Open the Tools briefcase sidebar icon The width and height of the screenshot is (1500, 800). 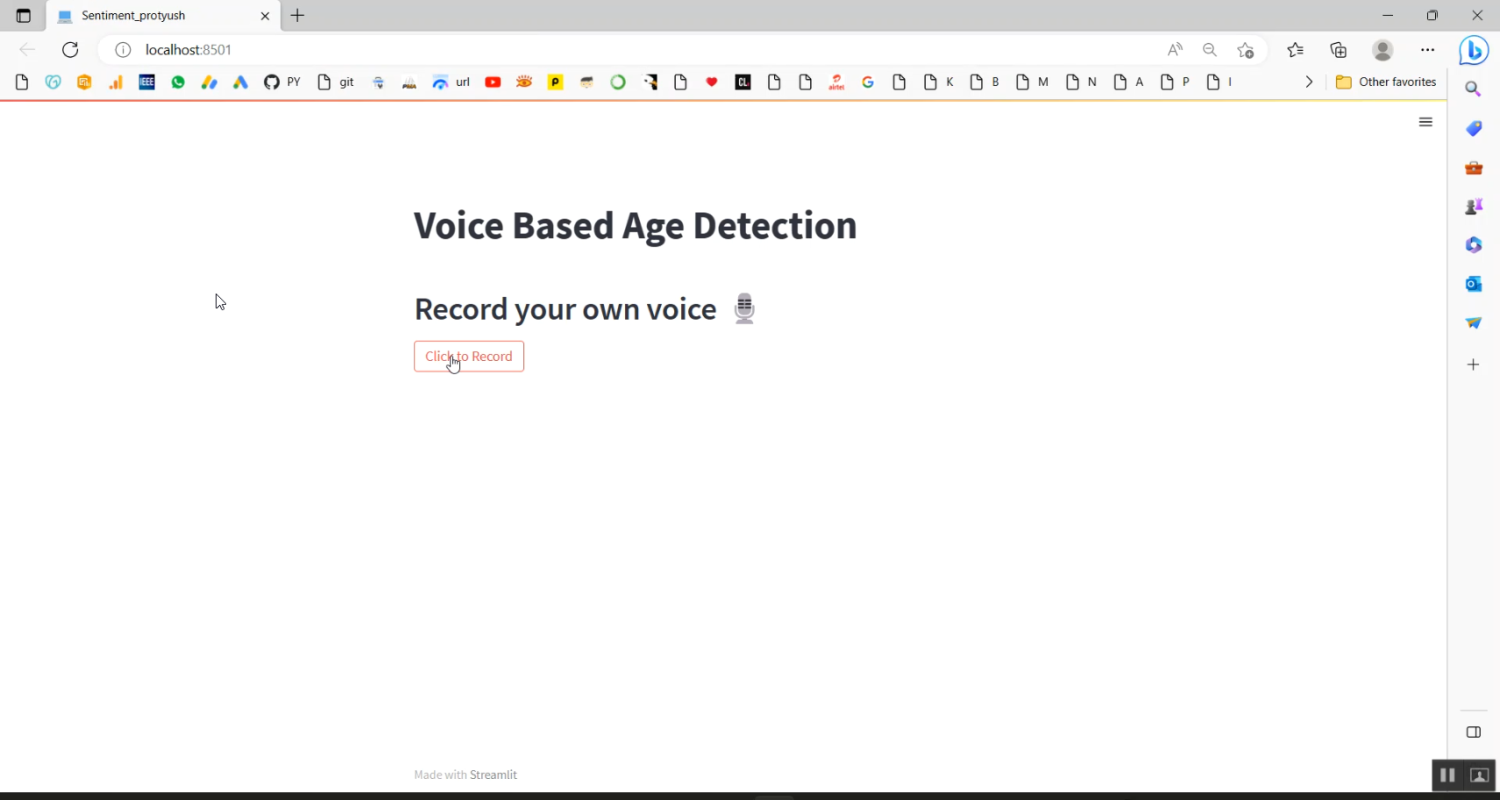coord(1473,168)
